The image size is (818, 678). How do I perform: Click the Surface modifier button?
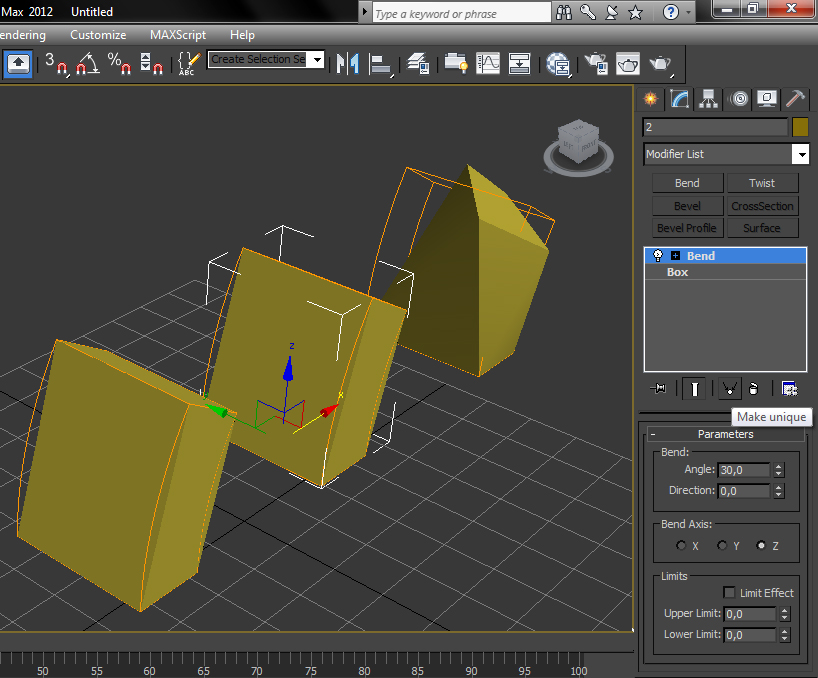pos(762,228)
